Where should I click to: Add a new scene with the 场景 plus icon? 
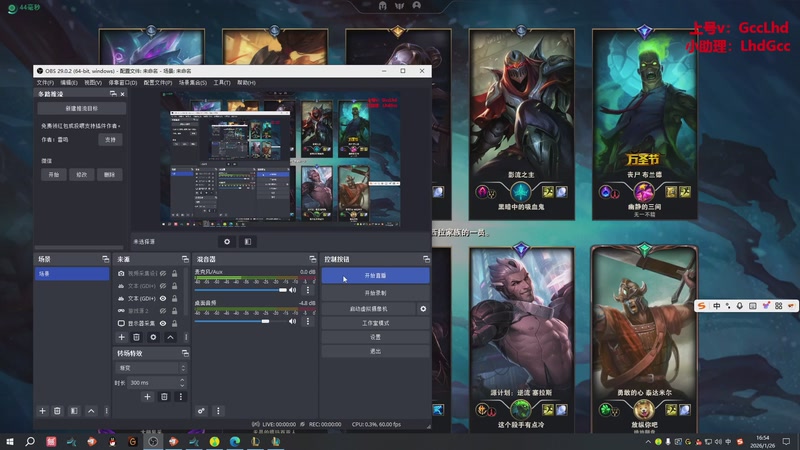[42, 411]
